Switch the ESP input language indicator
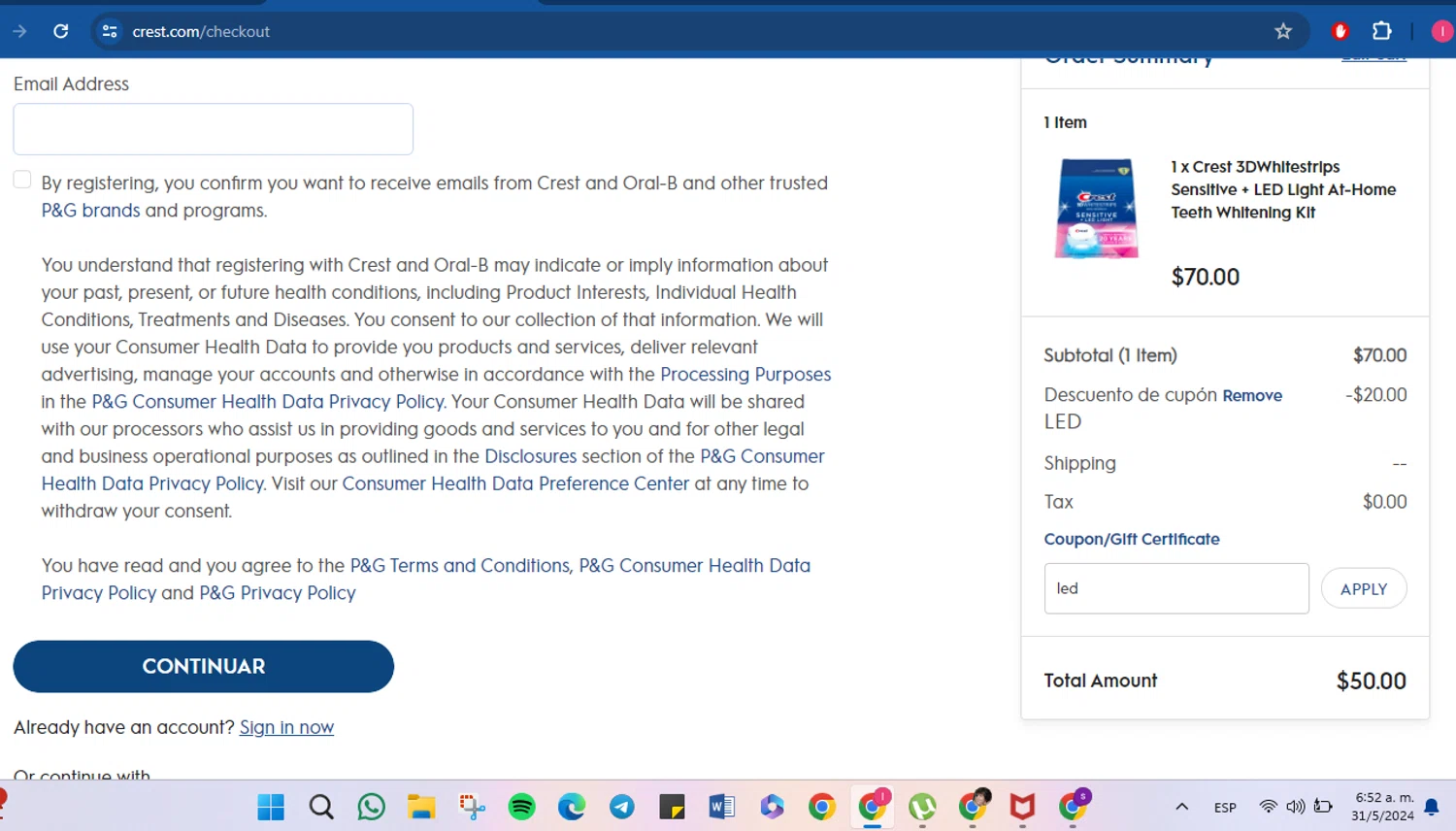Viewport: 1456px width, 831px height. [1225, 808]
